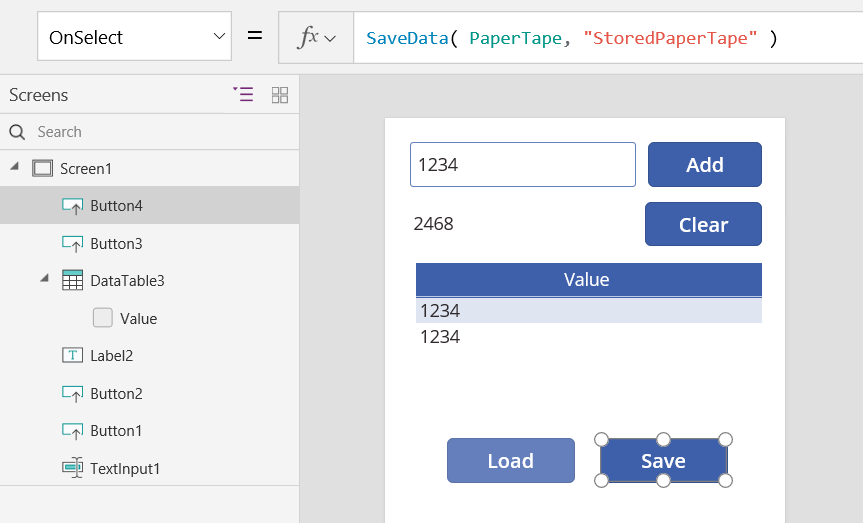Click the Value column header
863x523 pixels.
pyautogui.click(x=589, y=280)
